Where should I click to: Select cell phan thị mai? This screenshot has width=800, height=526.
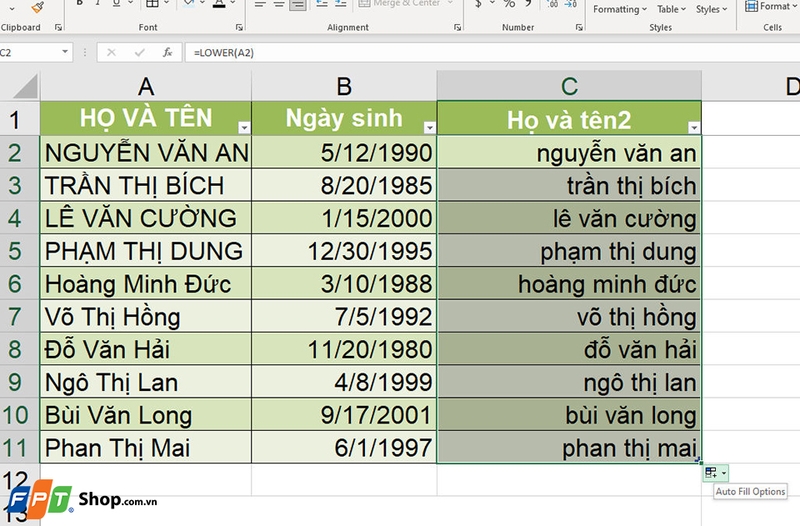569,447
